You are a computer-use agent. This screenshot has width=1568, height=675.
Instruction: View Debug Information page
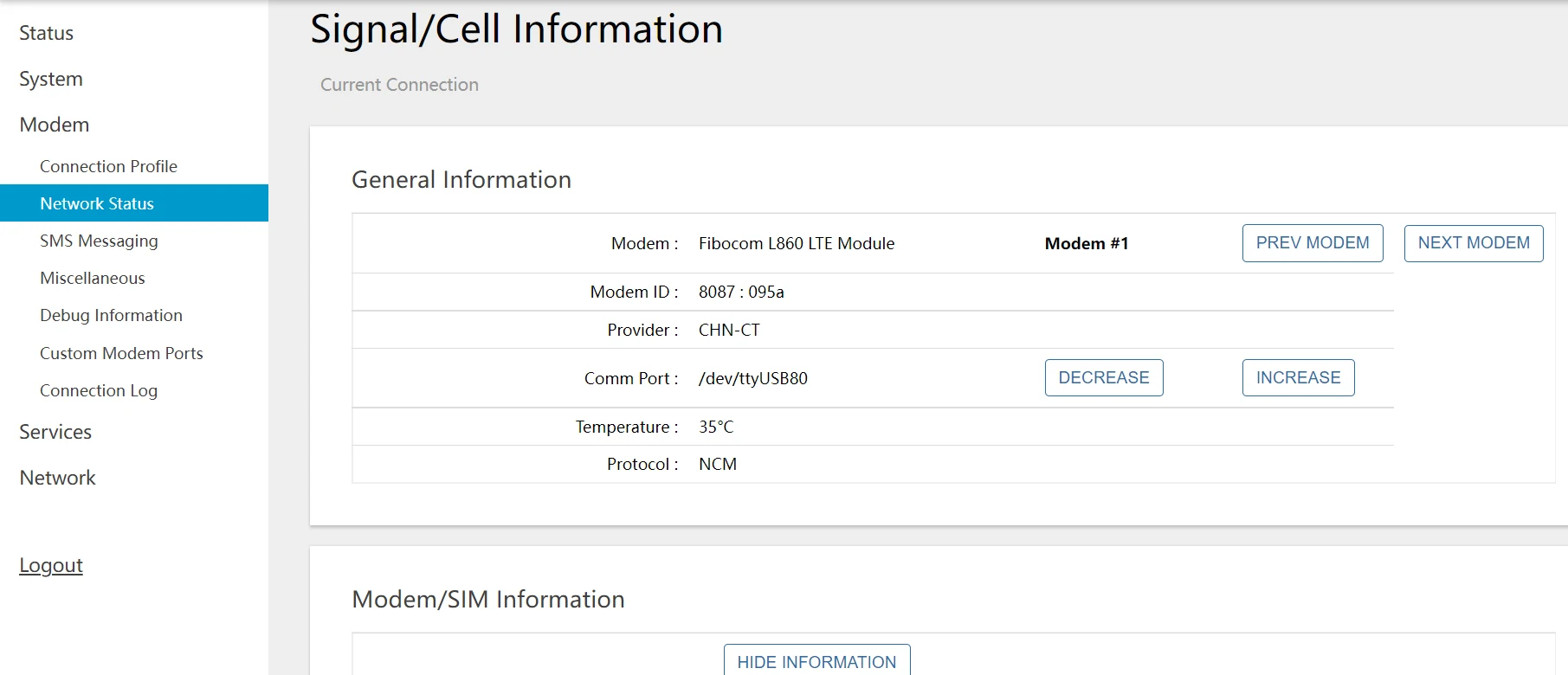point(111,315)
